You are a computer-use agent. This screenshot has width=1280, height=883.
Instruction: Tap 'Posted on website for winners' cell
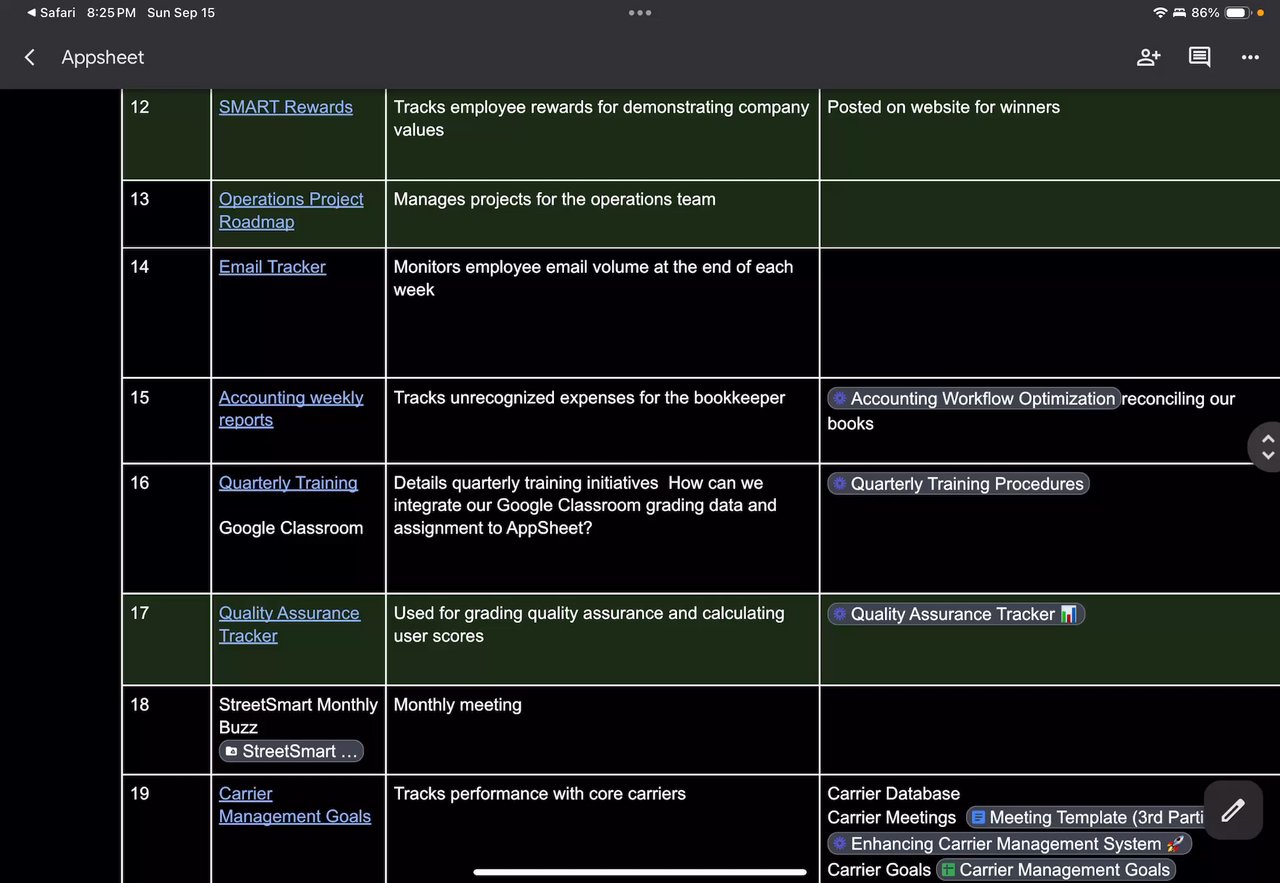pos(1050,135)
